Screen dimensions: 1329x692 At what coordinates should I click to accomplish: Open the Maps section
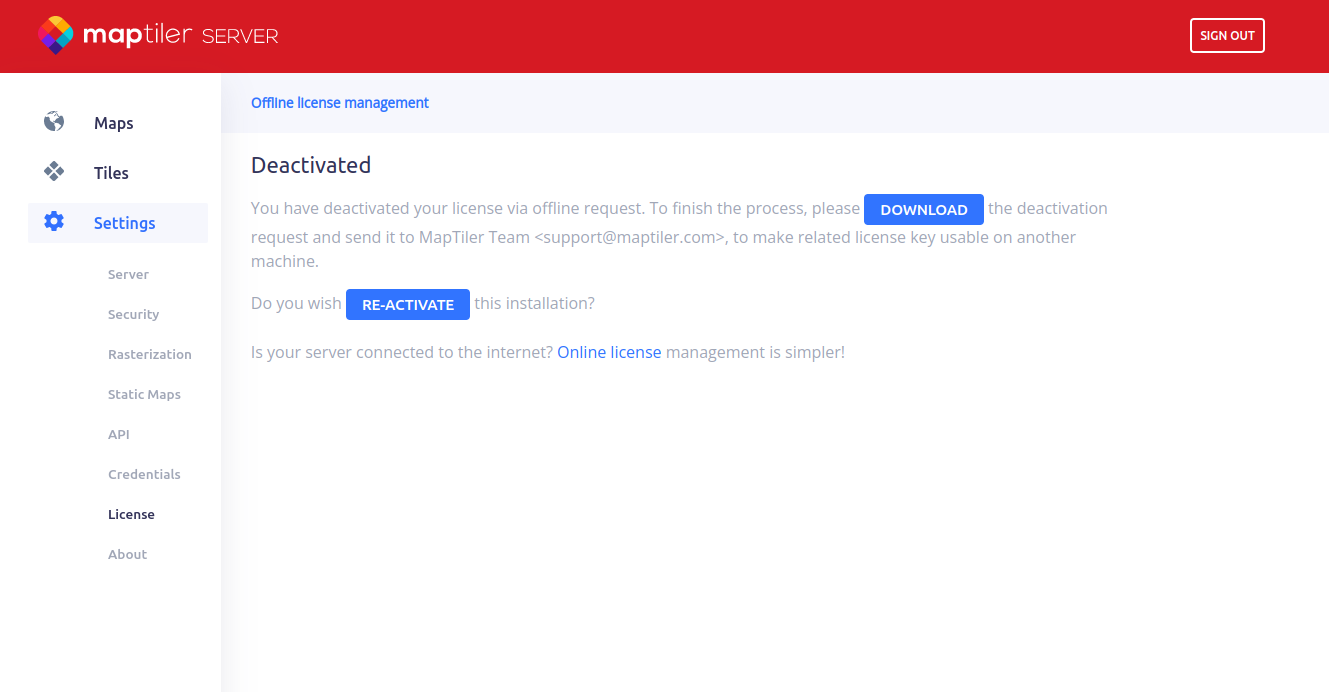[x=113, y=123]
